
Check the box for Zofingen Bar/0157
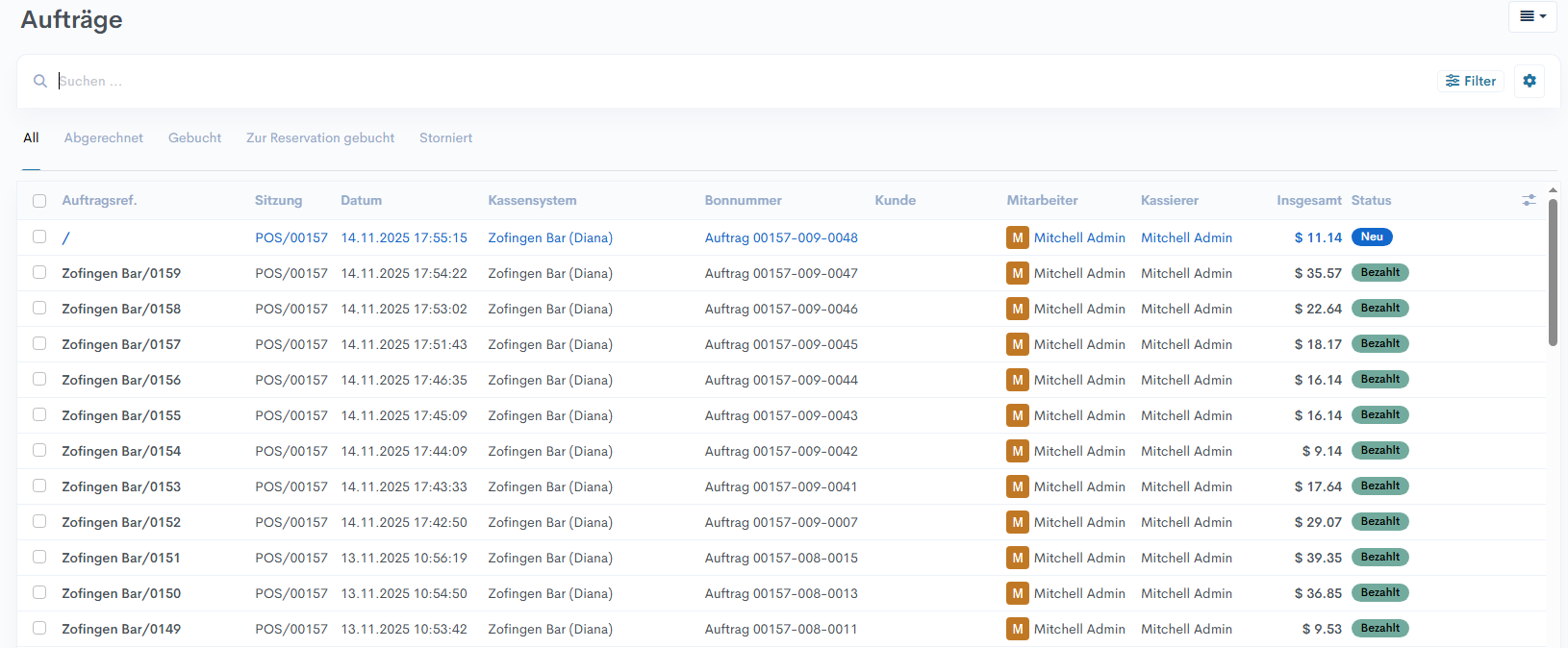point(39,344)
